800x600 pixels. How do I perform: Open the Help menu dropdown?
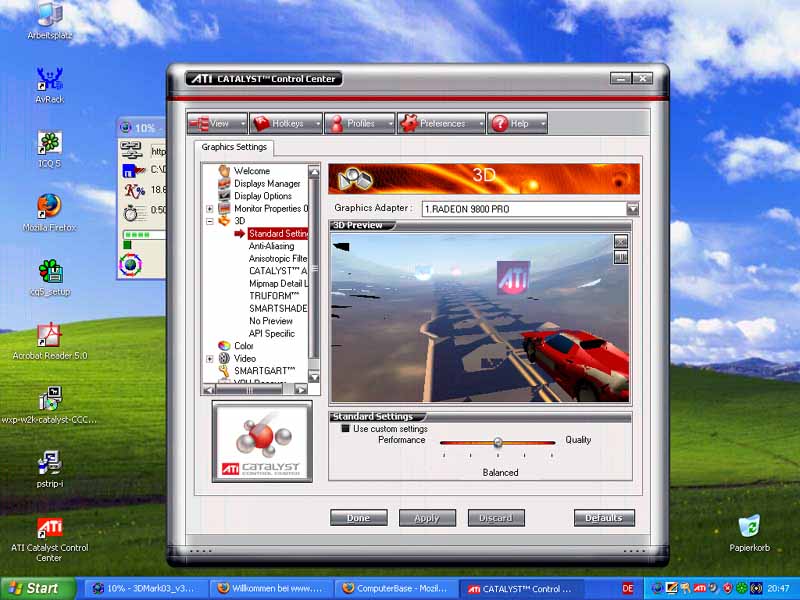click(x=517, y=123)
